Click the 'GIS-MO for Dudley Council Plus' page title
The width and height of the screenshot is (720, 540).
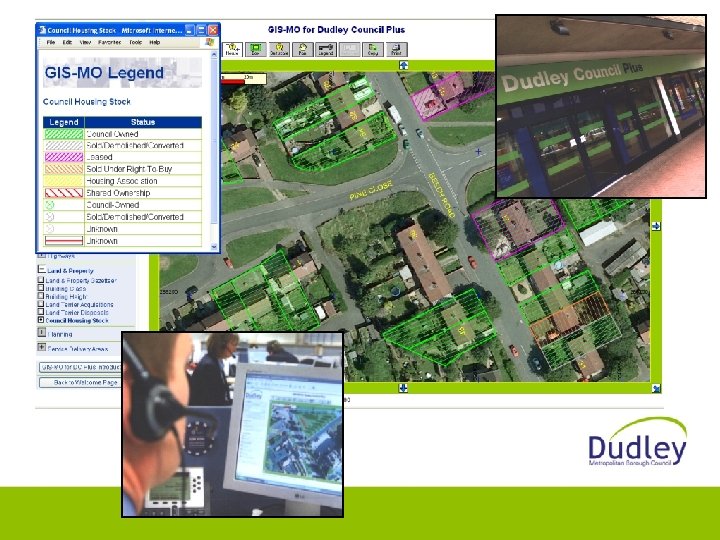(336, 30)
